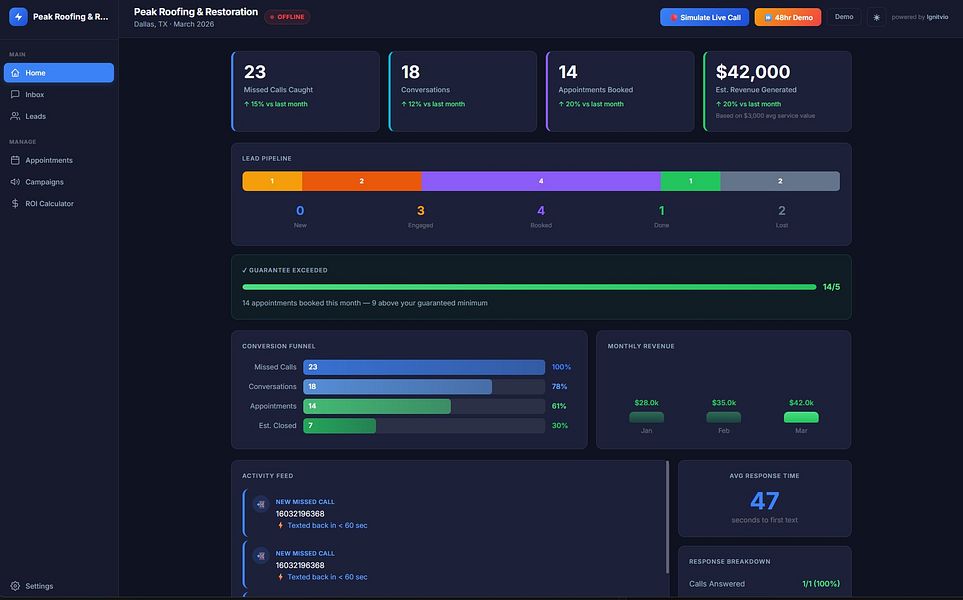Click the $42.0k revenue label

(x=801, y=403)
